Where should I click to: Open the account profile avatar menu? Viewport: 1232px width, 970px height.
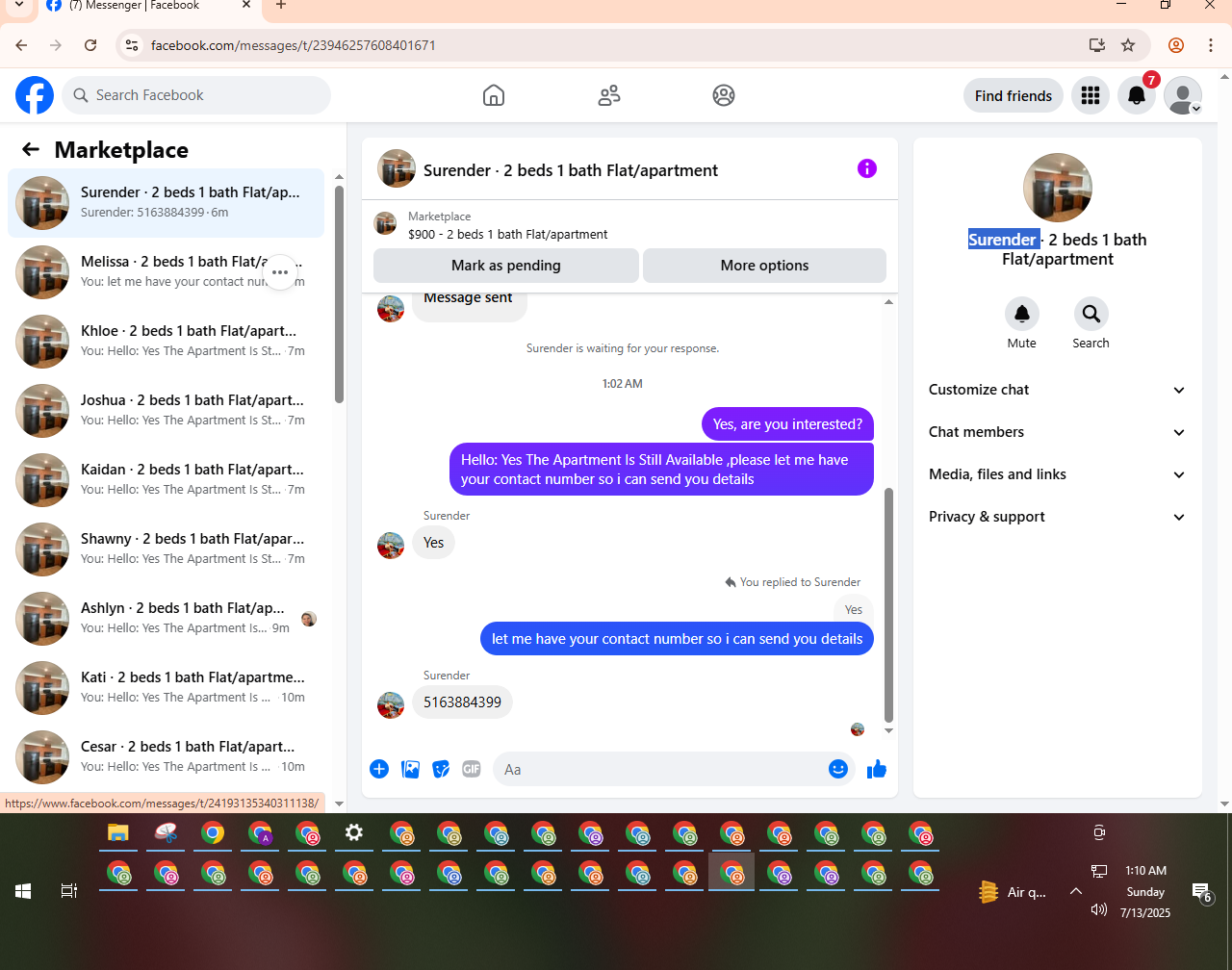click(x=1183, y=95)
